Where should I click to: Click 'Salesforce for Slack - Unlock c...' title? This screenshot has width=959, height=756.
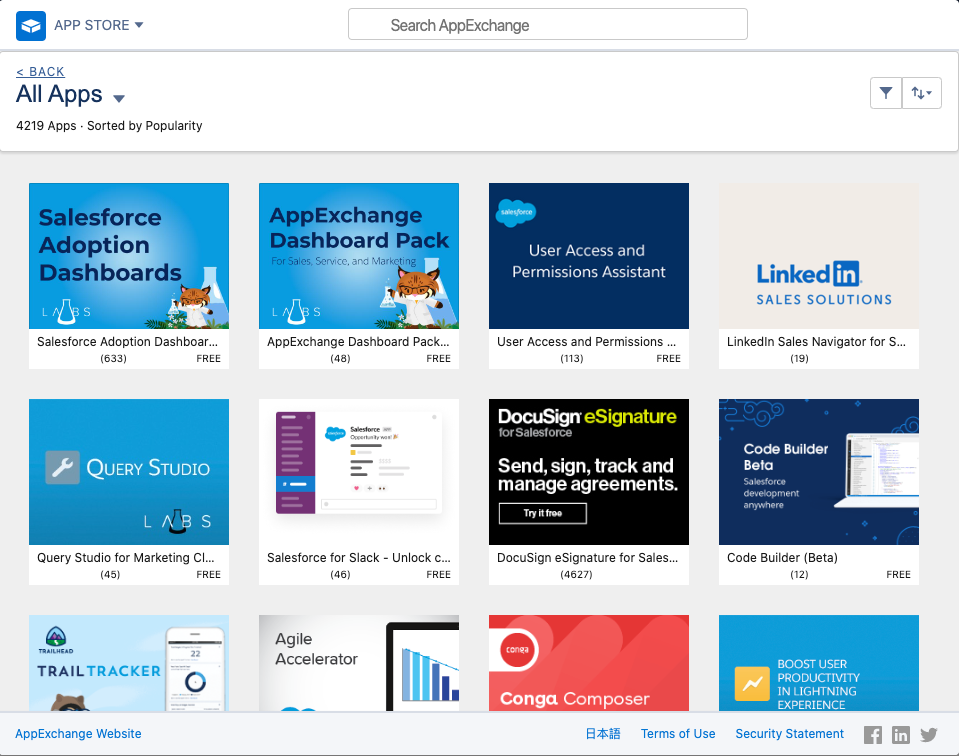358,558
